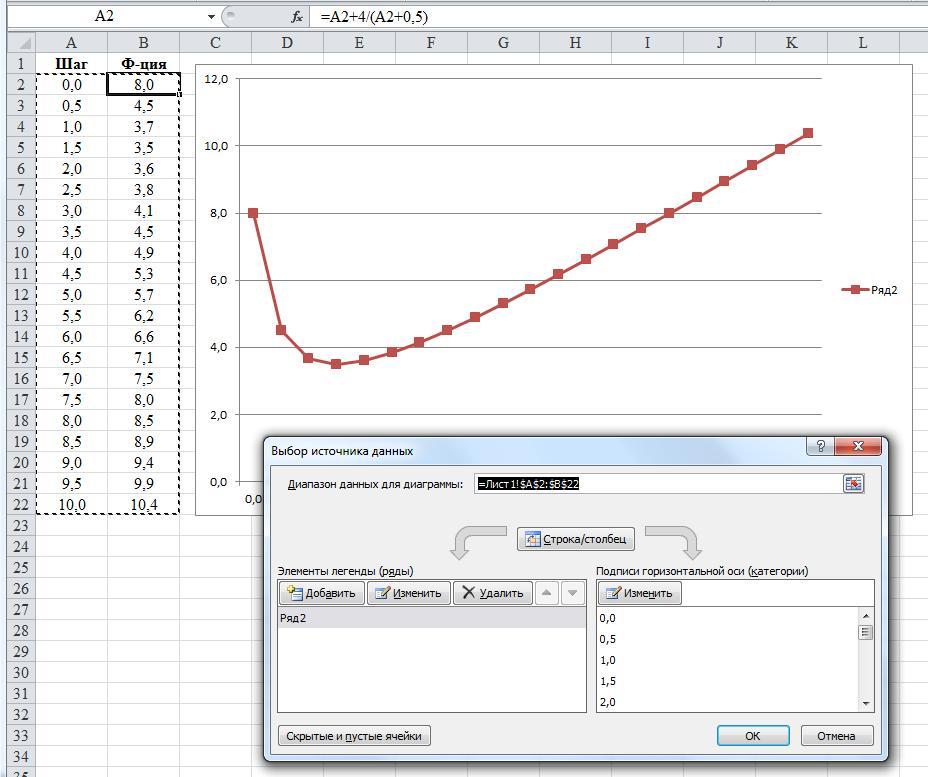Click the fx insert function icon

point(297,17)
